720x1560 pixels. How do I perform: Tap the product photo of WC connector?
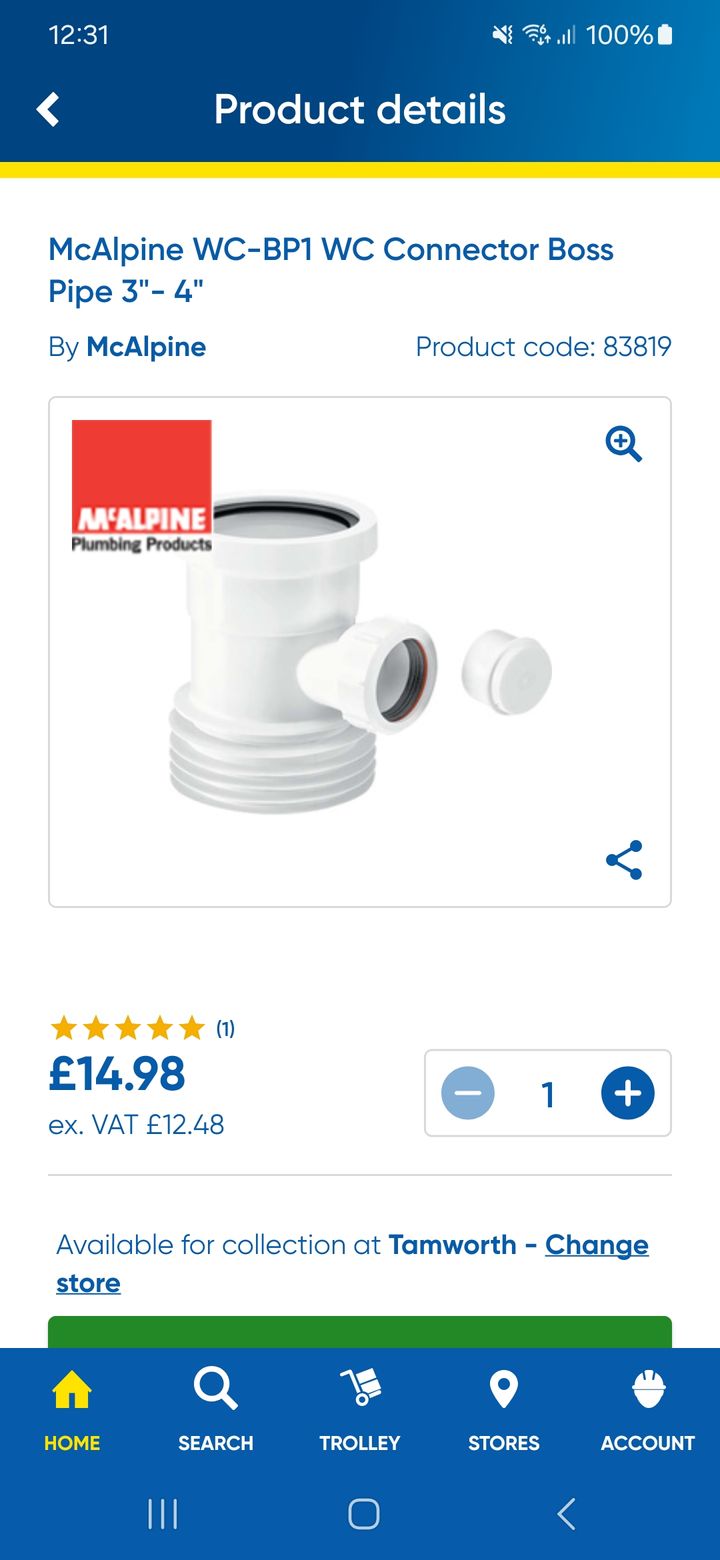[x=360, y=651]
